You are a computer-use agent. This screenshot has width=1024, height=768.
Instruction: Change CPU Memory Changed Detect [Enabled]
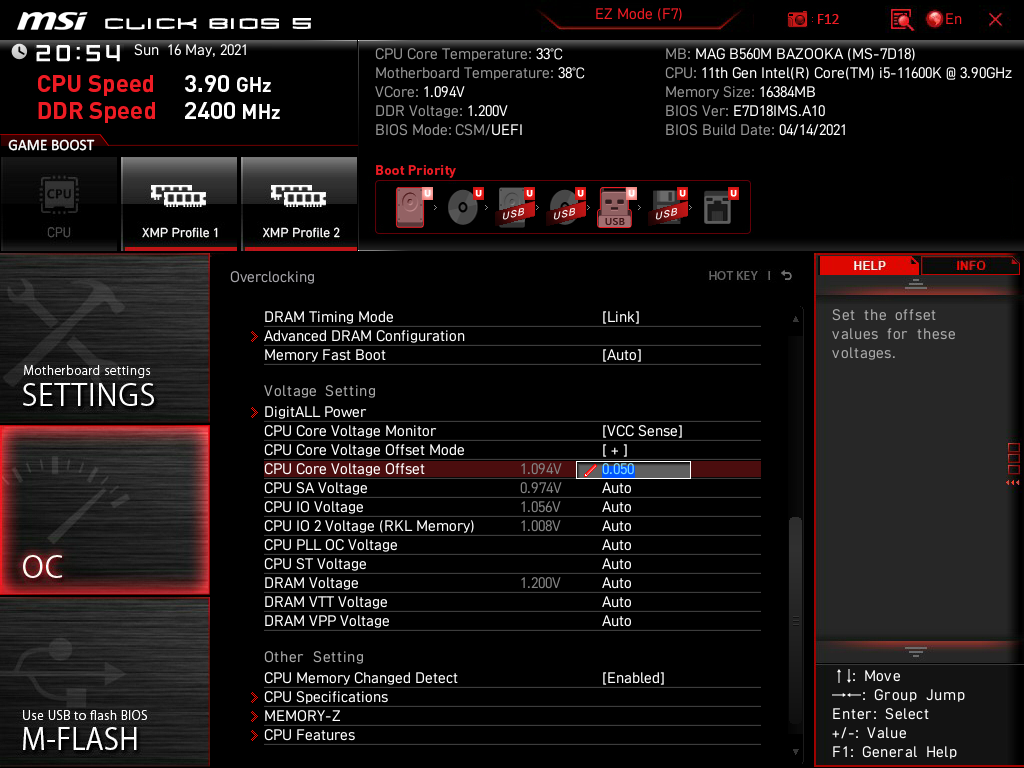(633, 678)
